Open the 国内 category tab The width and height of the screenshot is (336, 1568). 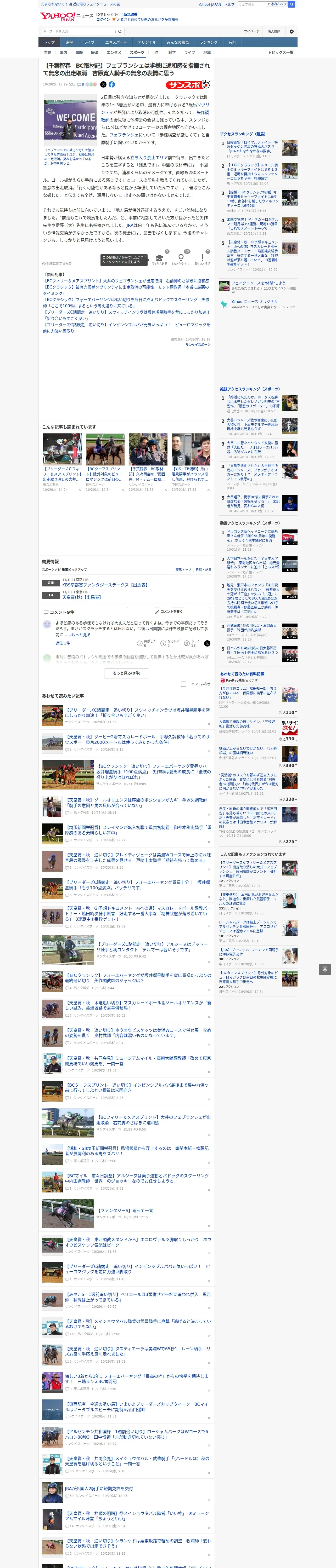[63, 52]
